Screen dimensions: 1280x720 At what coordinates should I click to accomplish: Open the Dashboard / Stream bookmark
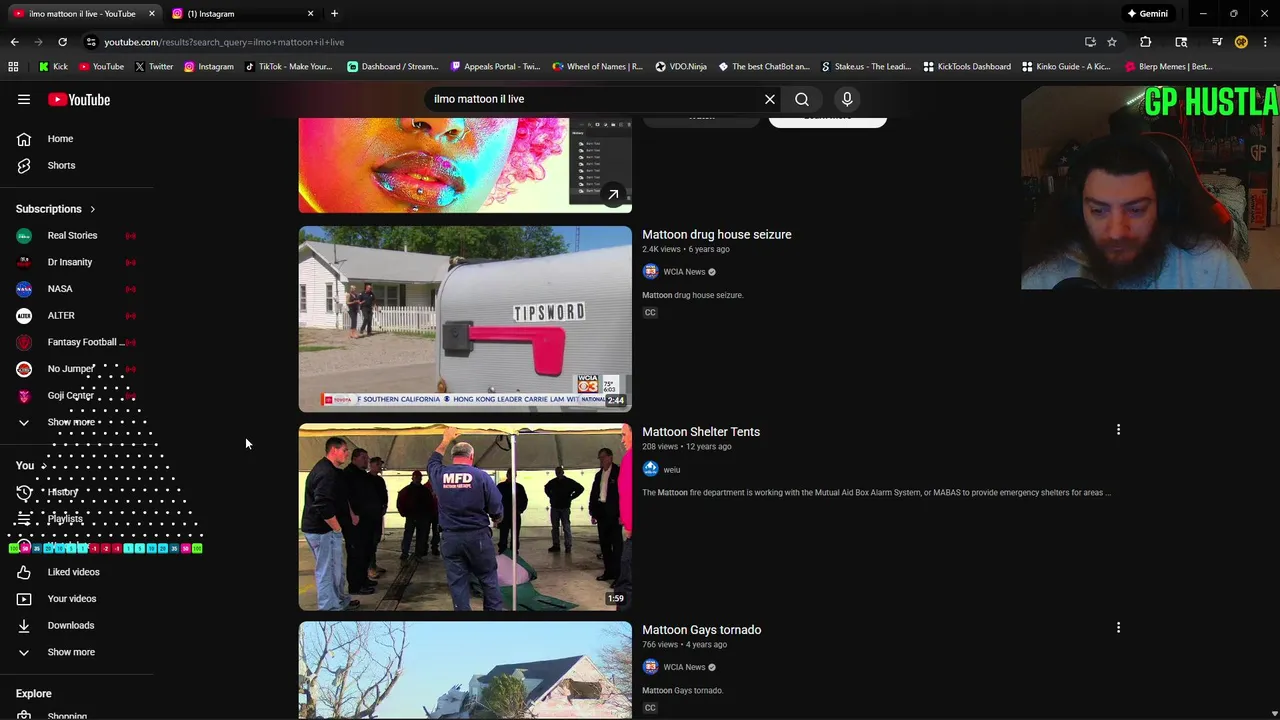tap(393, 67)
